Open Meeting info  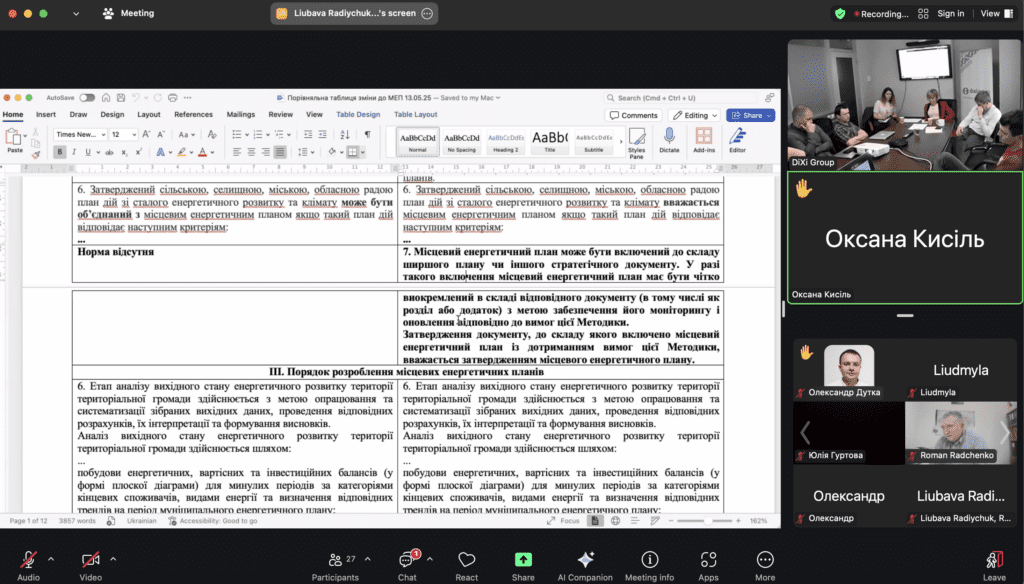pos(649,560)
